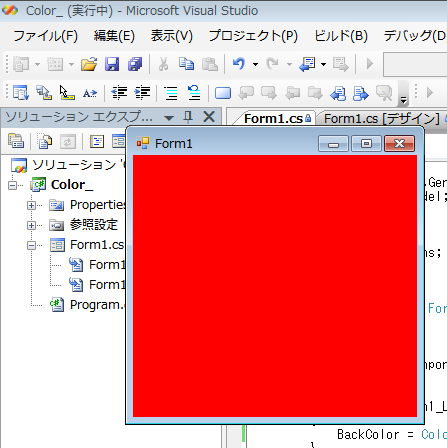The height and width of the screenshot is (448, 447).
Task: Expand the Properties folder node
Action: pyautogui.click(x=31, y=205)
